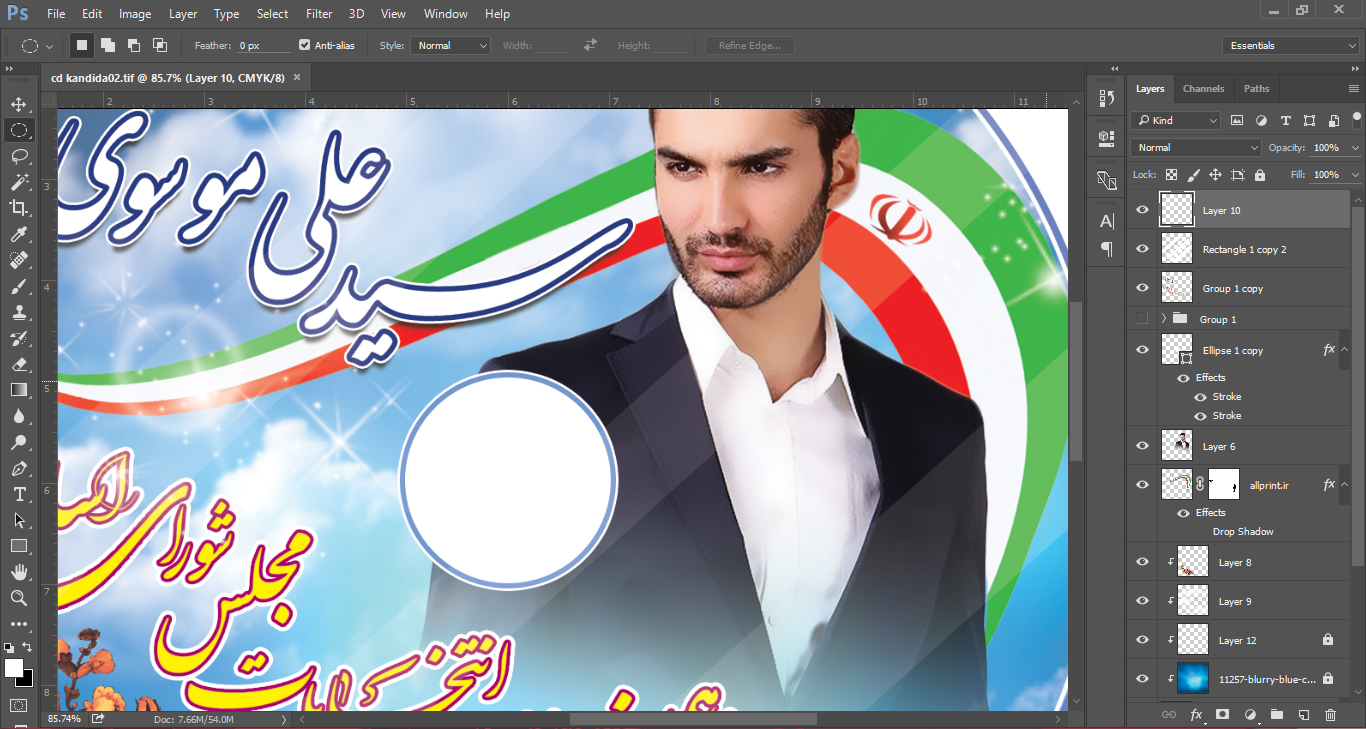Open the Style dropdown set to Normal

point(450,46)
